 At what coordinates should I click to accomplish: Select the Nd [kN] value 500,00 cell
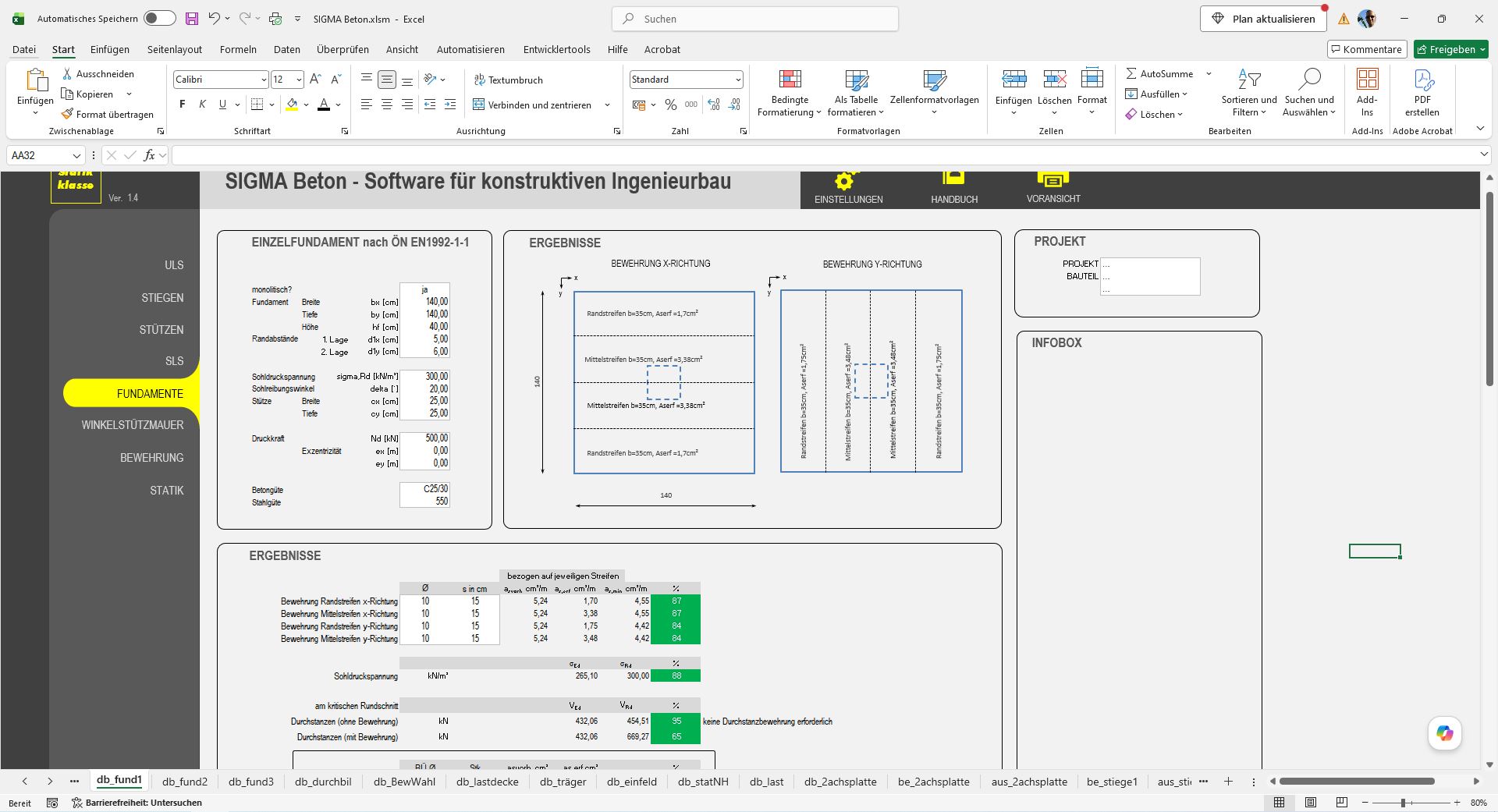(x=424, y=438)
